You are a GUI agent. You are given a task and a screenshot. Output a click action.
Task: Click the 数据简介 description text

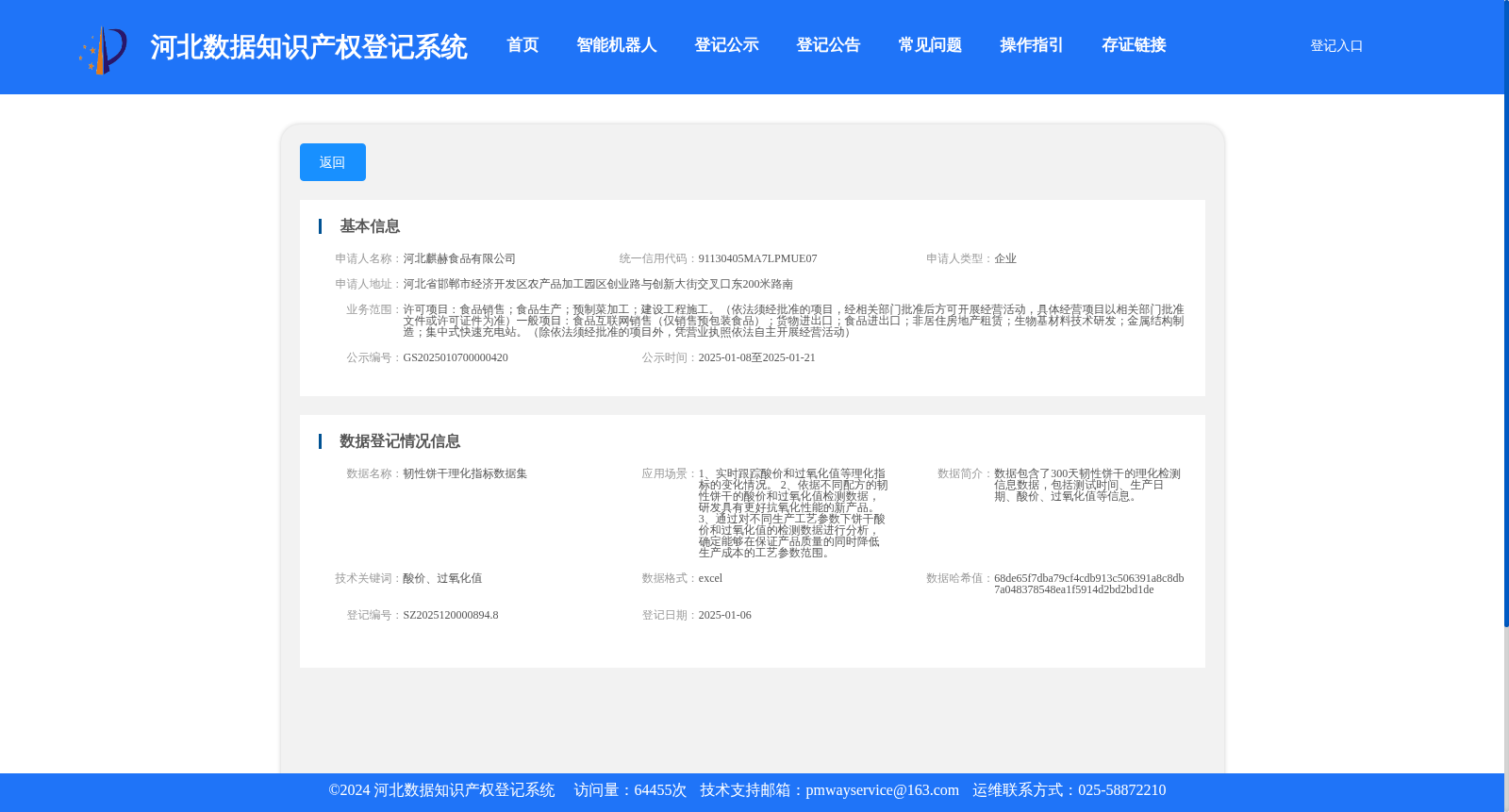point(1087,485)
